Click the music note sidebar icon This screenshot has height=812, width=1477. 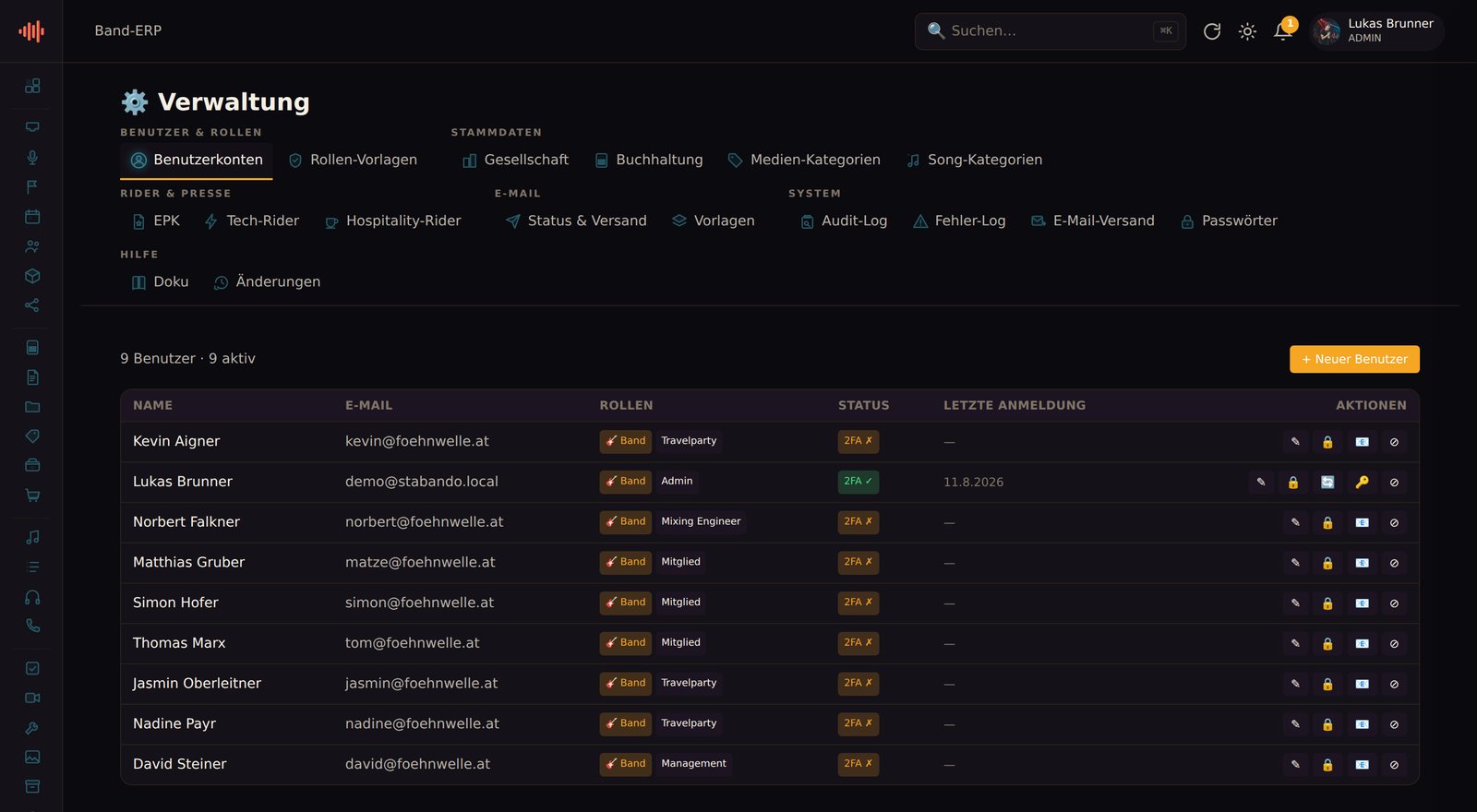32,537
